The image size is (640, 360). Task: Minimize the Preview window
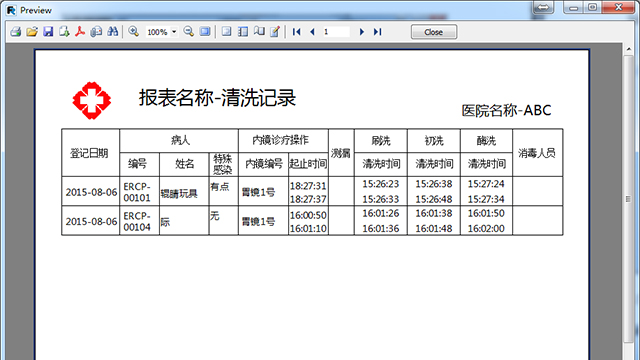pos(573,7)
